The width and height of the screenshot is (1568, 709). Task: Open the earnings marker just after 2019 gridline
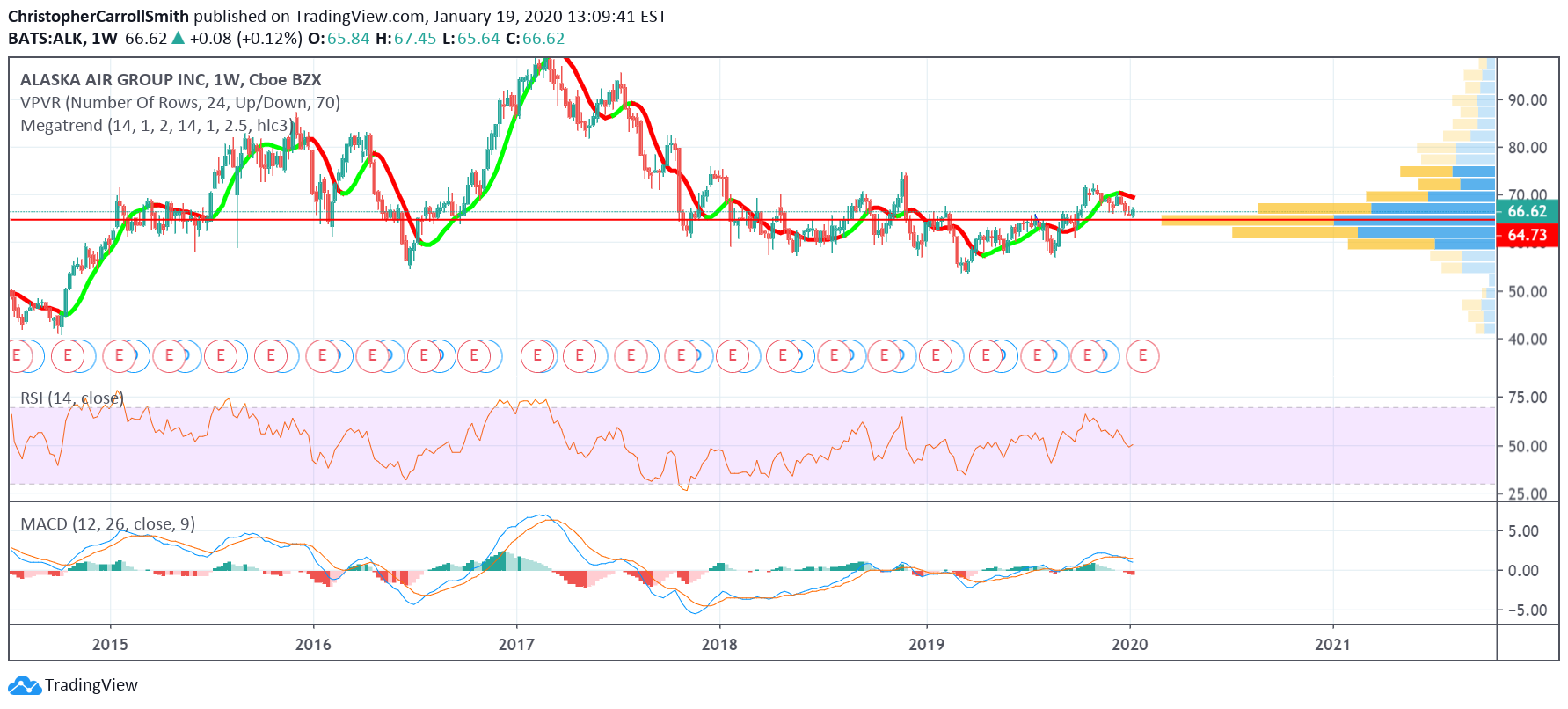pyautogui.click(x=936, y=356)
